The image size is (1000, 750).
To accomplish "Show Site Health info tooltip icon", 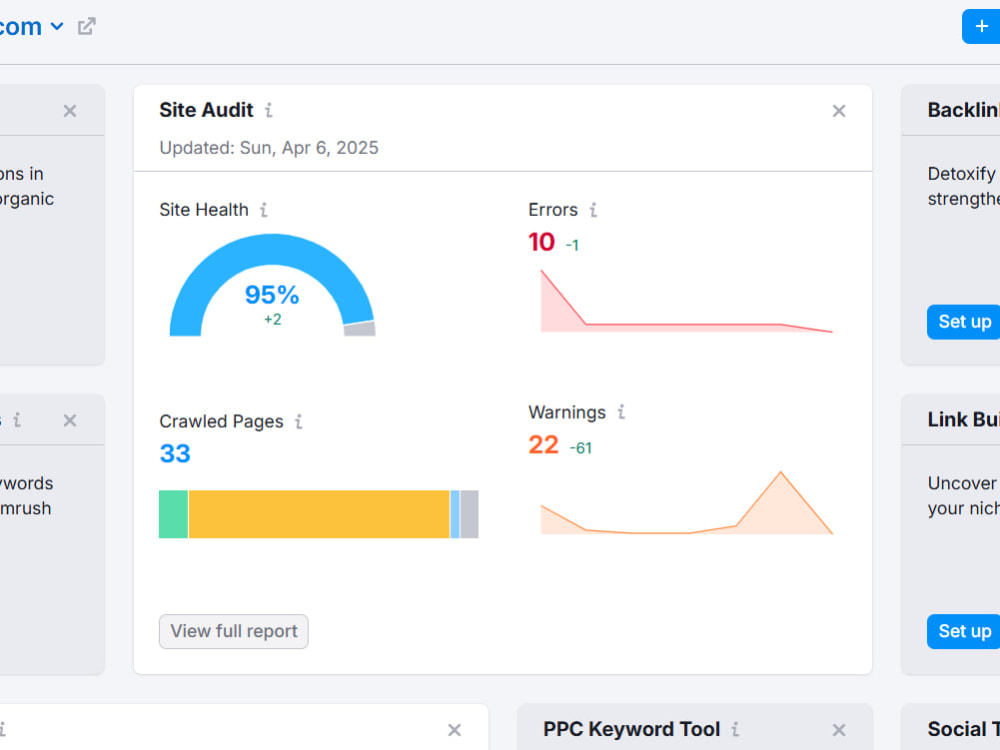I will tap(263, 210).
